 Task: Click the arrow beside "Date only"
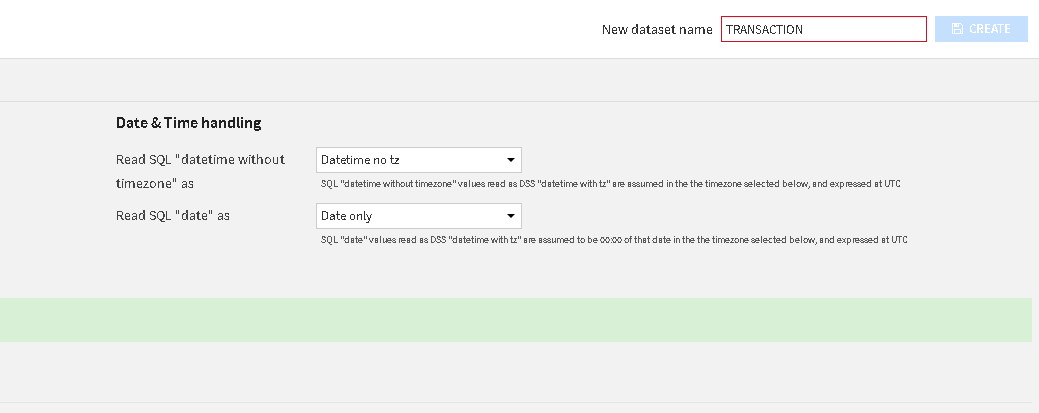[x=510, y=216]
